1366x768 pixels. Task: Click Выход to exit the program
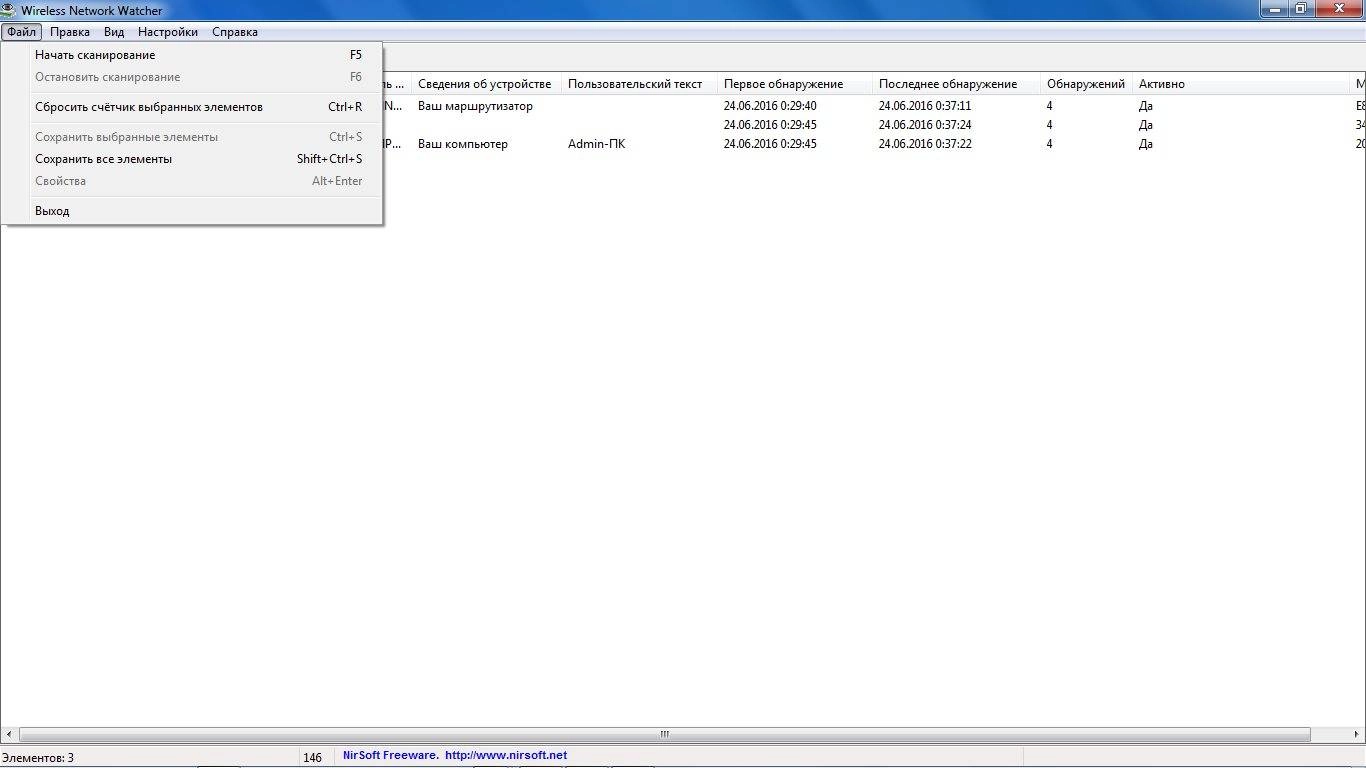[x=192, y=211]
